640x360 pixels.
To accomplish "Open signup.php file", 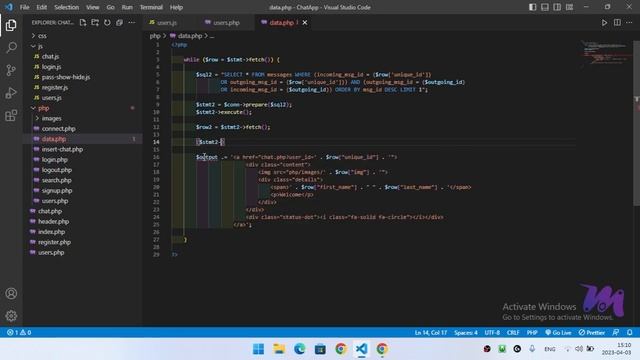I will point(57,191).
